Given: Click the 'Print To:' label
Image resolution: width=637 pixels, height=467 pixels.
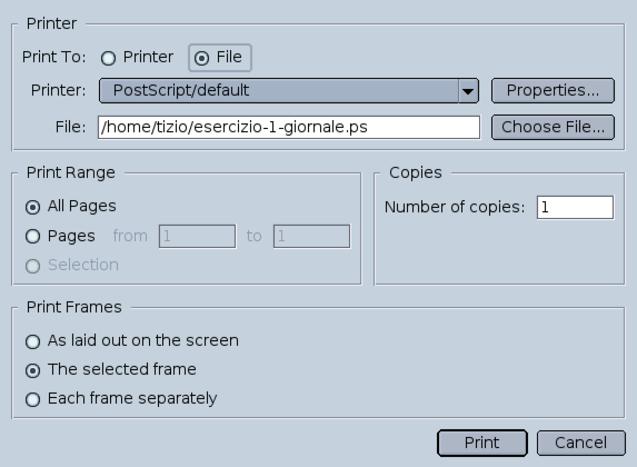Looking at the screenshot, I should pos(54,58).
